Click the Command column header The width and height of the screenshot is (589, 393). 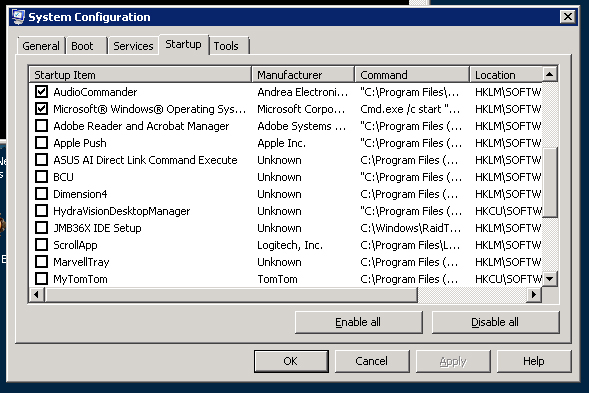[412, 75]
